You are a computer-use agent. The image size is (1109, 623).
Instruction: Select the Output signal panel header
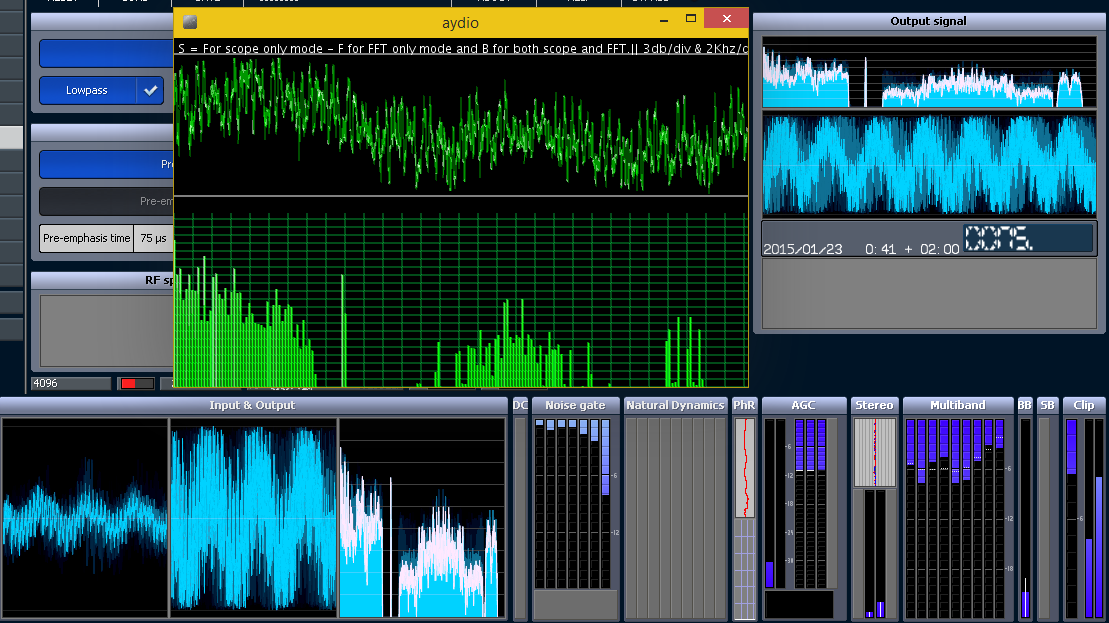928,21
